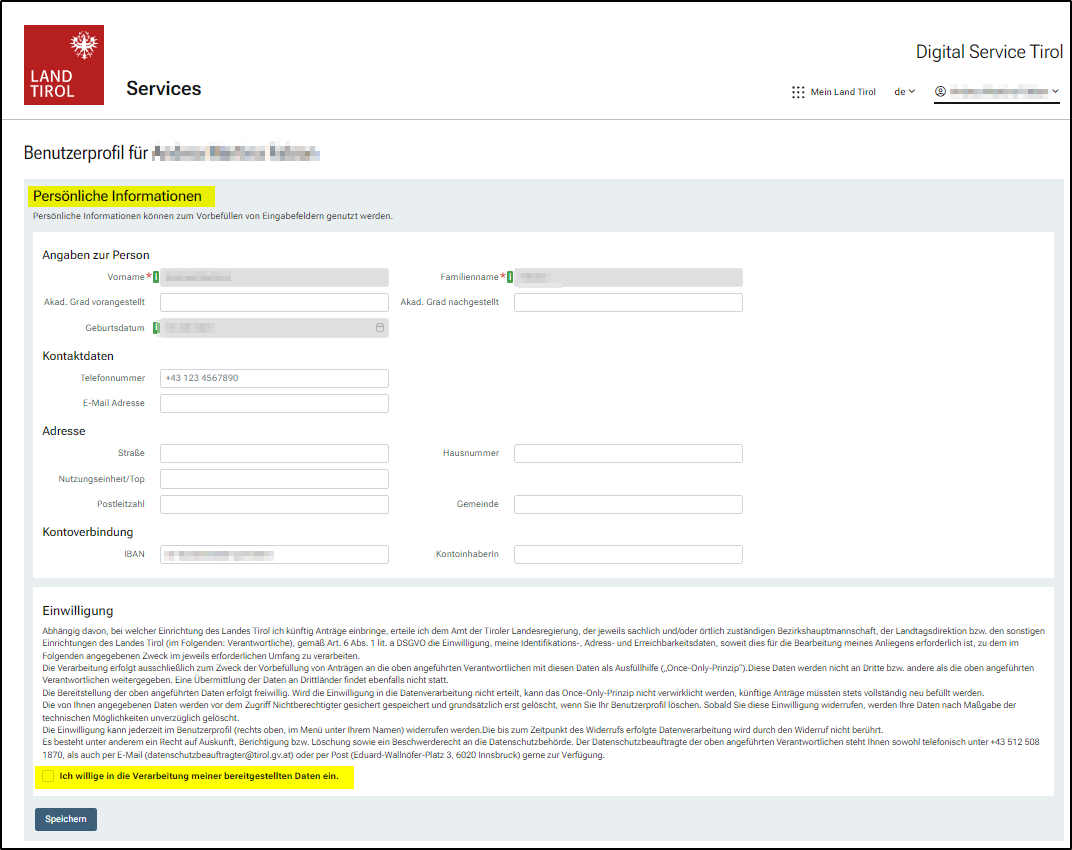
Task: Open the calendar icon in Geburtsdatum field
Action: tap(380, 327)
